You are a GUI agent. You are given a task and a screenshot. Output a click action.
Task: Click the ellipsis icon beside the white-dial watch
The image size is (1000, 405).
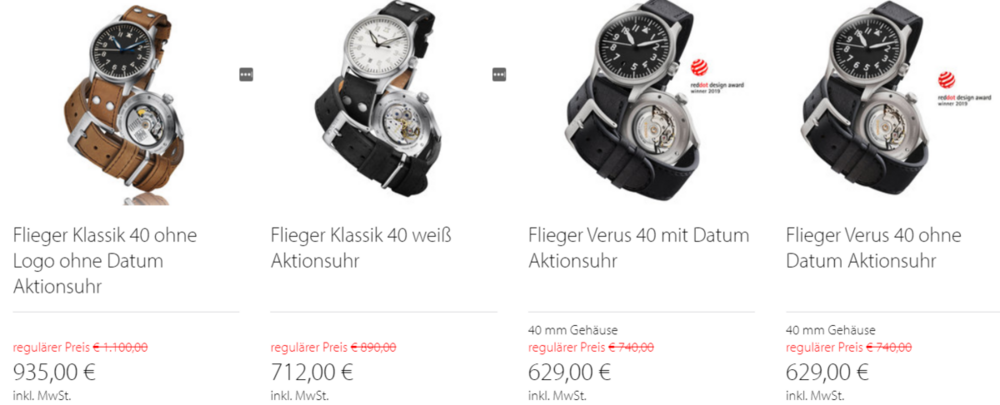pyautogui.click(x=499, y=75)
